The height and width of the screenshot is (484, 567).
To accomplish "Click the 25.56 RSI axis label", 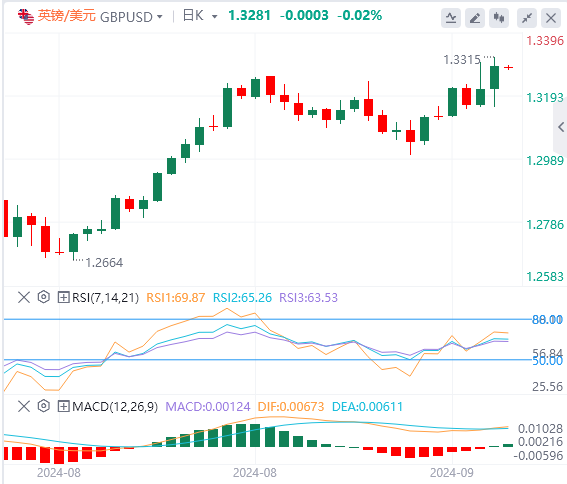I will pyautogui.click(x=547, y=387).
